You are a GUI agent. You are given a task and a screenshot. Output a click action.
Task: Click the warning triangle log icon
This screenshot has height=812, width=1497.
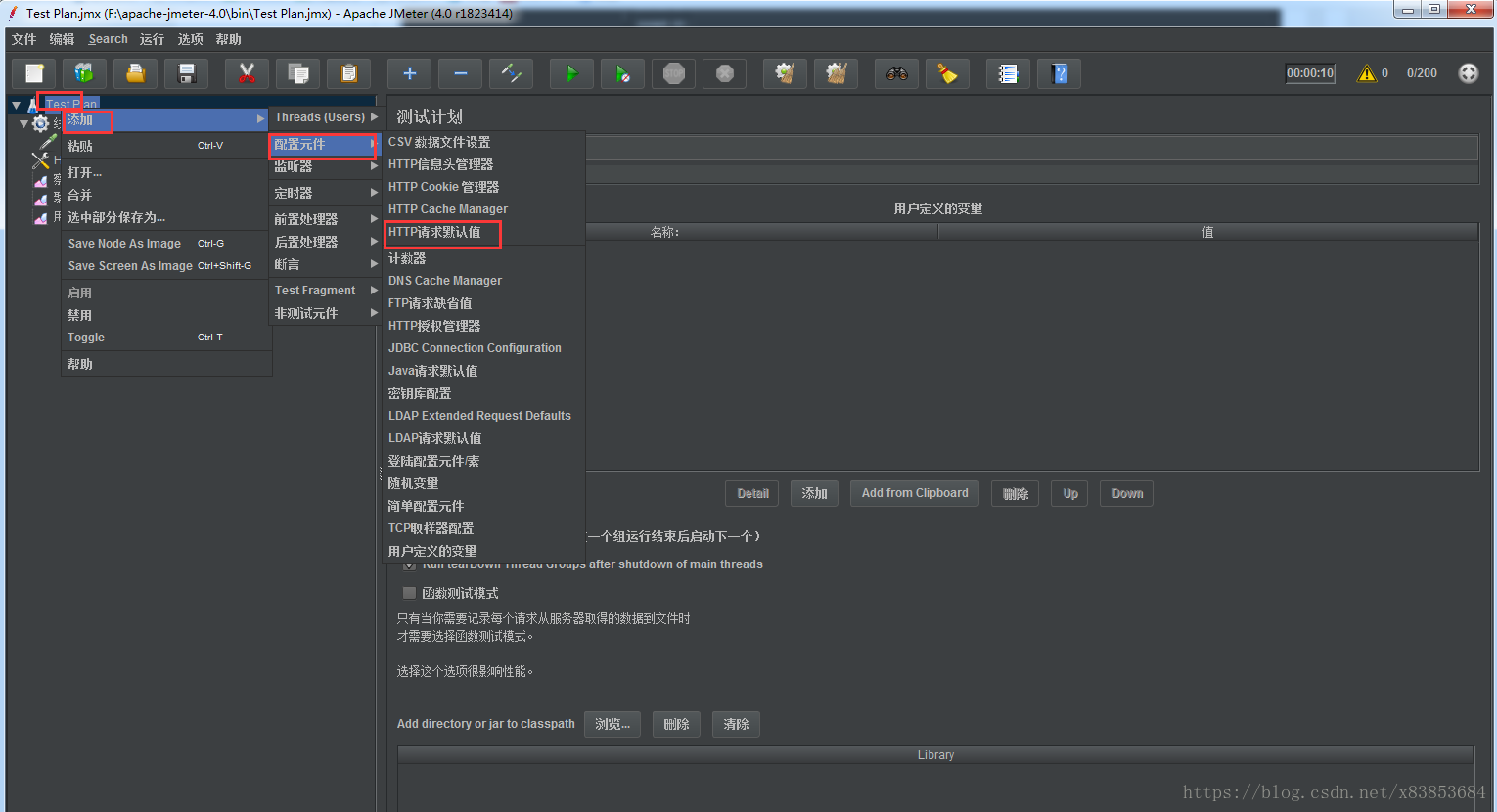pyautogui.click(x=1366, y=73)
